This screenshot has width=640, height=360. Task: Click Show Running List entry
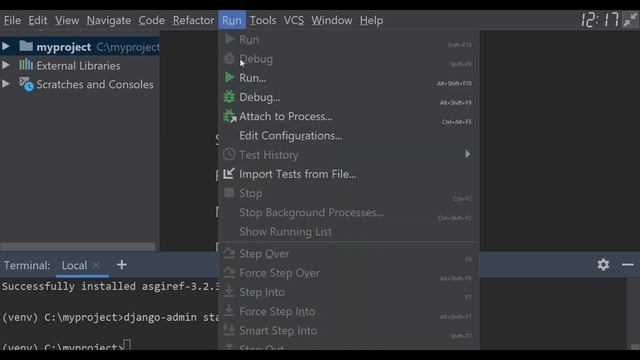point(349,231)
